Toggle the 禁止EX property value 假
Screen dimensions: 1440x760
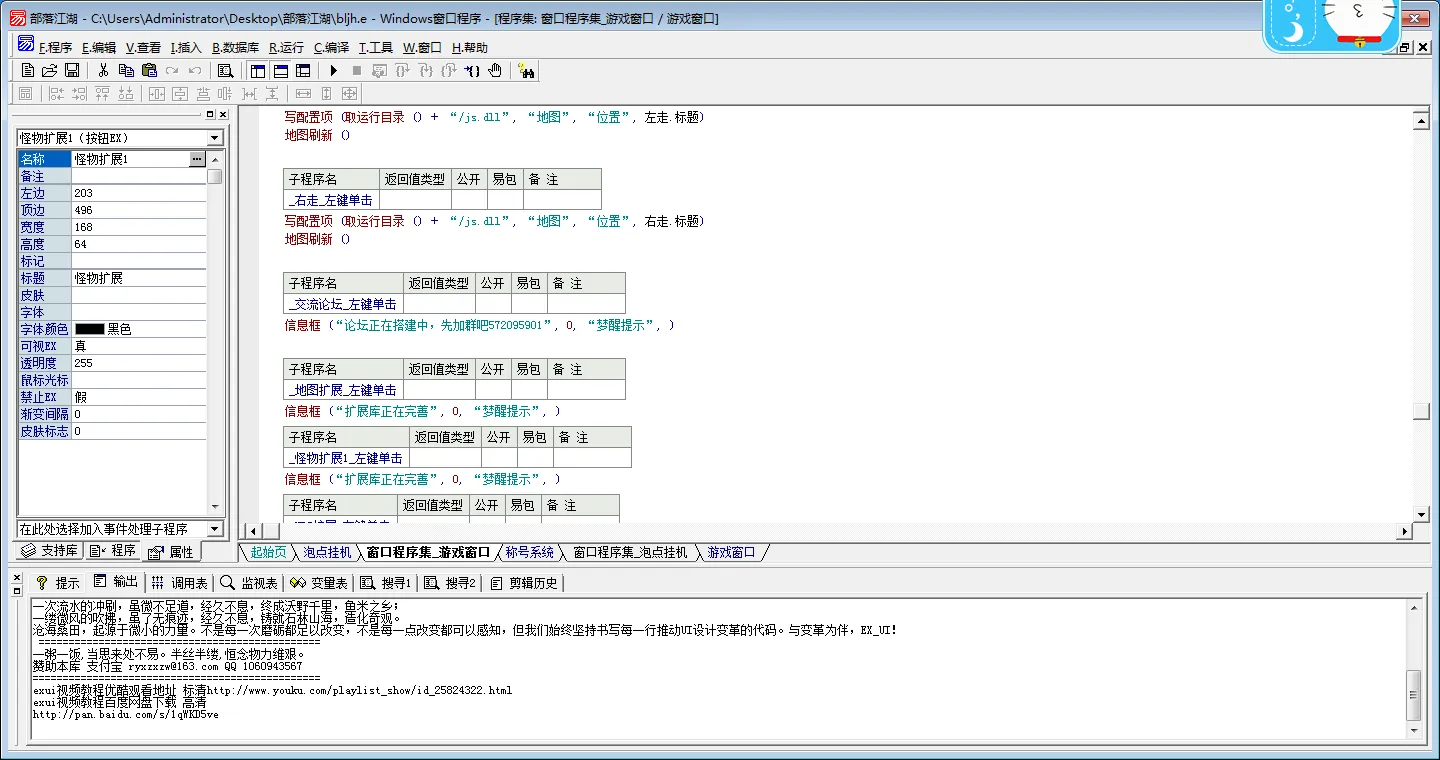[139, 397]
